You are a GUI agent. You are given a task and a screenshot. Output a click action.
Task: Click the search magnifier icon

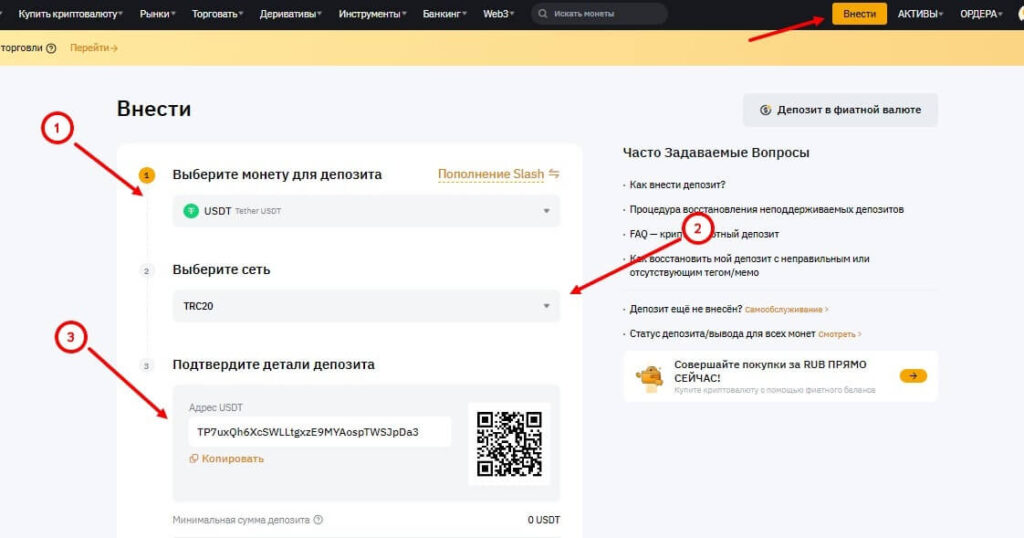(543, 14)
